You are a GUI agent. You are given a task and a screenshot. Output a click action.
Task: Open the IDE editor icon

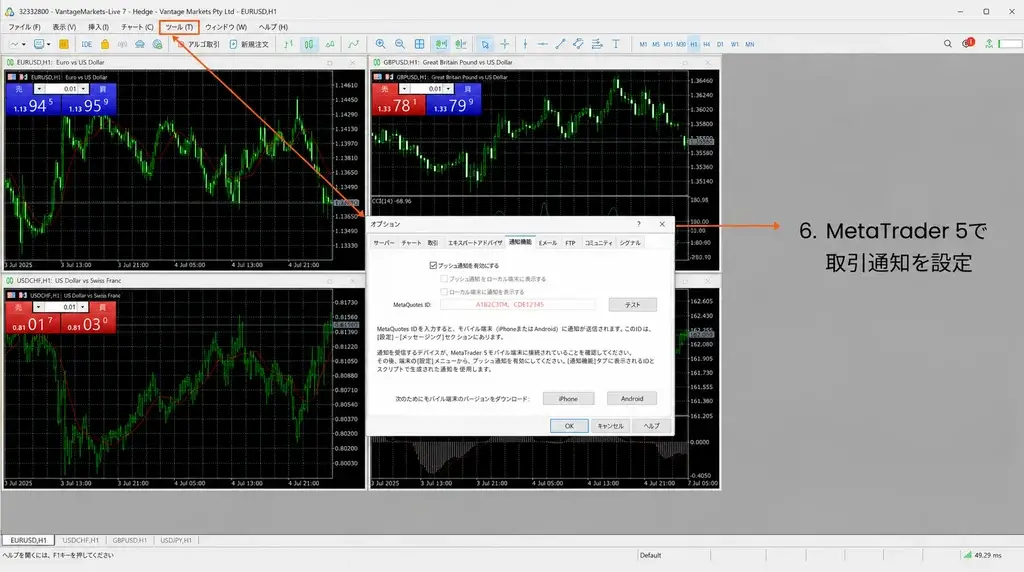click(x=86, y=44)
